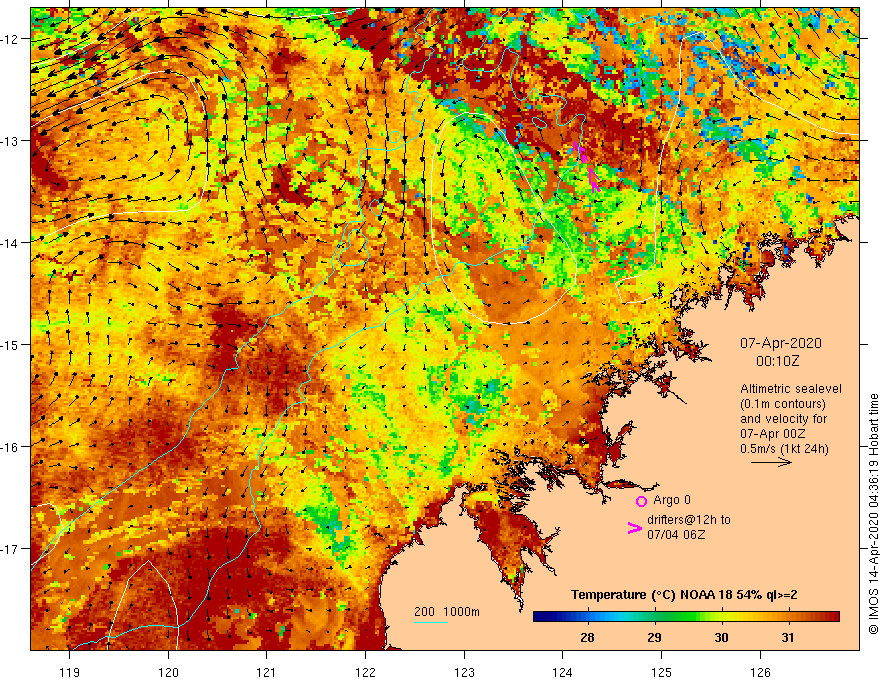The image size is (880, 680).
Task: Click the magenta Argo circle legend symbol
Action: [x=641, y=501]
